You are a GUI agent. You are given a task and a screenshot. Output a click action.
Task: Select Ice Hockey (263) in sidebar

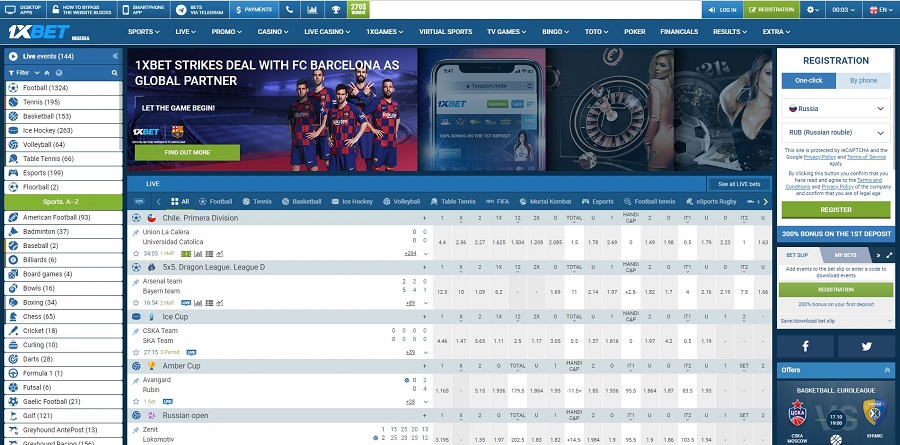point(63,130)
